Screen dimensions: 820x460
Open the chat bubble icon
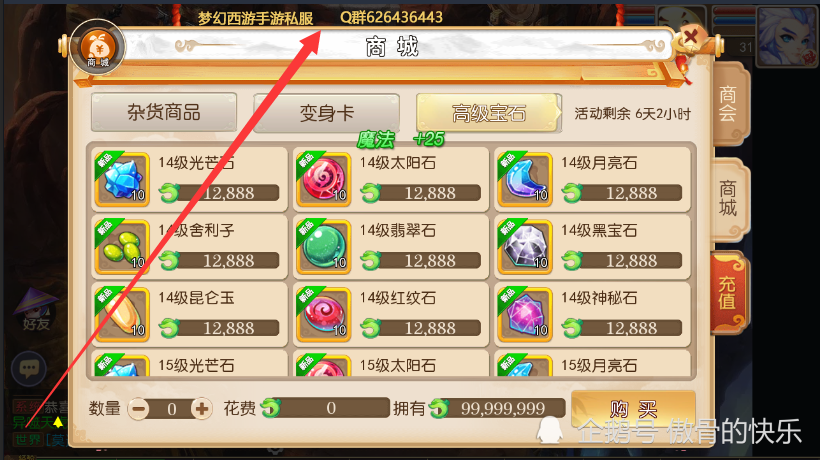29,369
